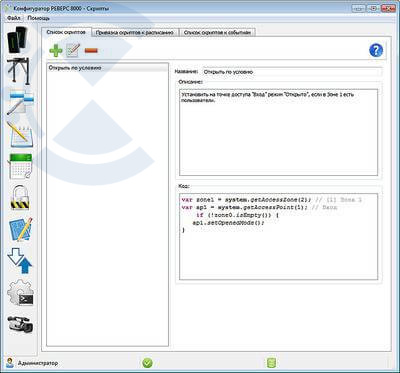The width and height of the screenshot is (400, 373).
Task: Click the green plus add script icon
Action: [56, 51]
